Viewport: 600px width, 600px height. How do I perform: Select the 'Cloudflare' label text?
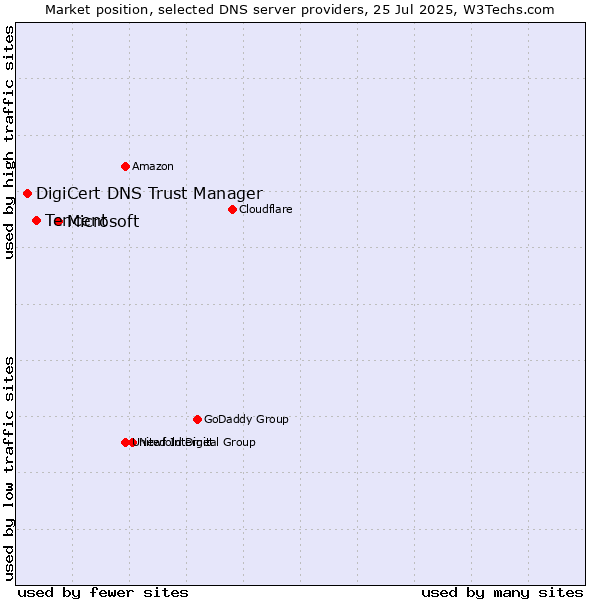click(x=266, y=209)
